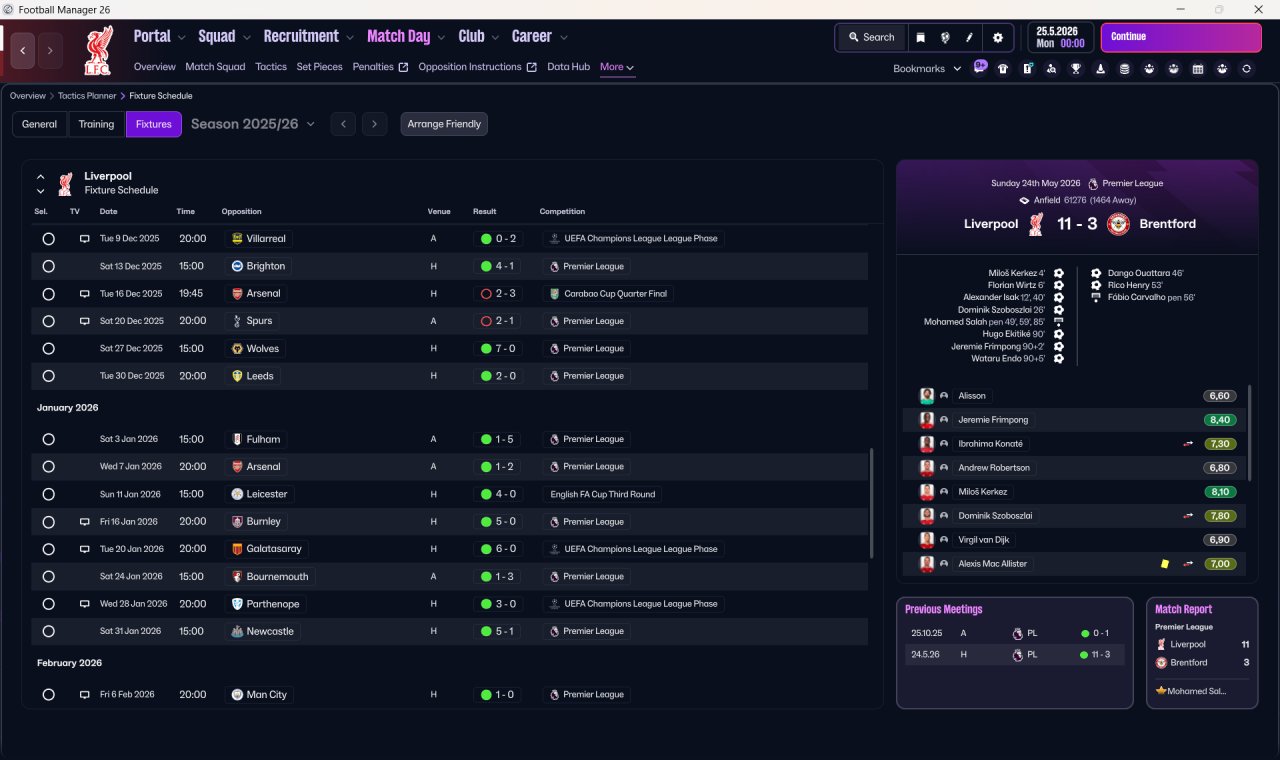The height and width of the screenshot is (760, 1280).
Task: Open the Search button
Action: (x=871, y=37)
